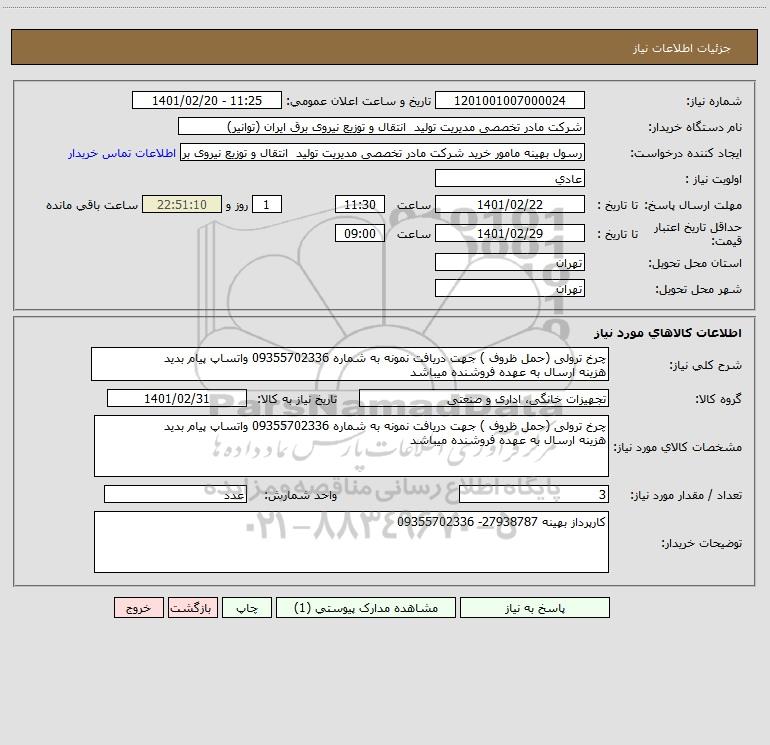
Task: Click the unit field showing عدد
Action: [x=175, y=494]
